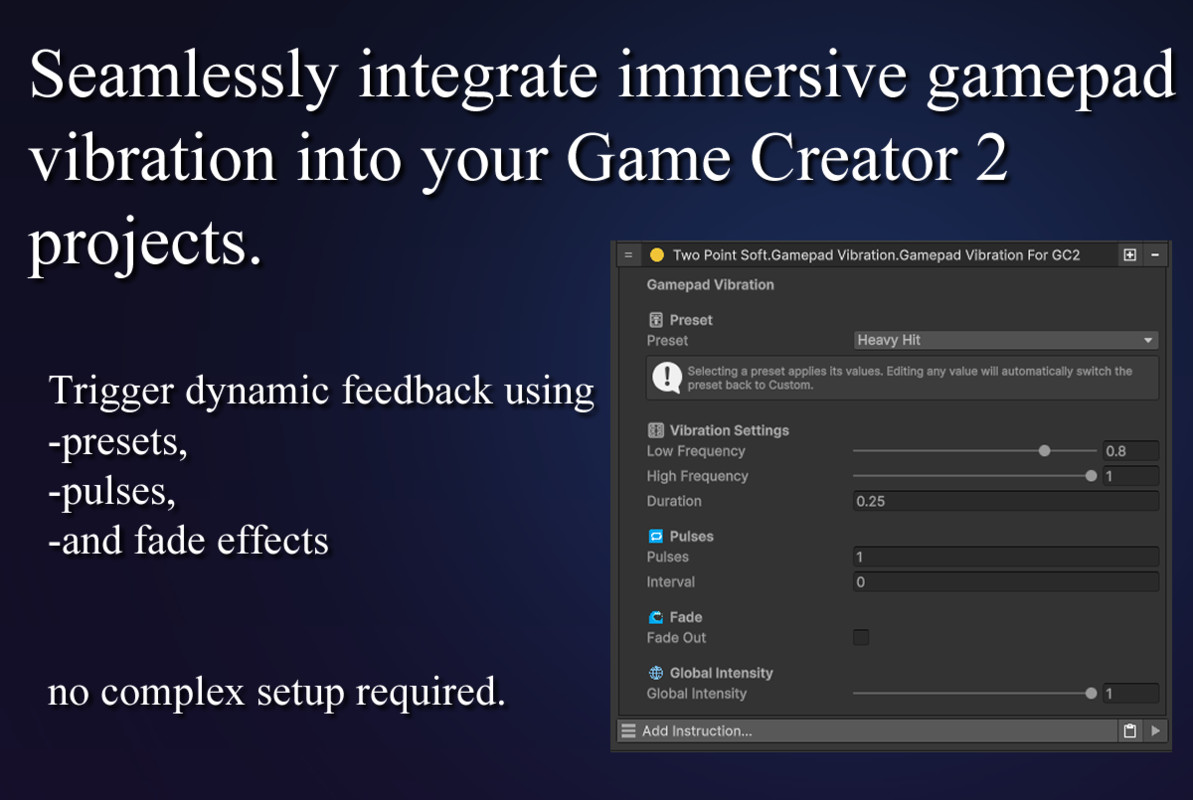The width and height of the screenshot is (1193, 800).
Task: Open the Preset dropdown showing Heavy Hit
Action: [1006, 340]
